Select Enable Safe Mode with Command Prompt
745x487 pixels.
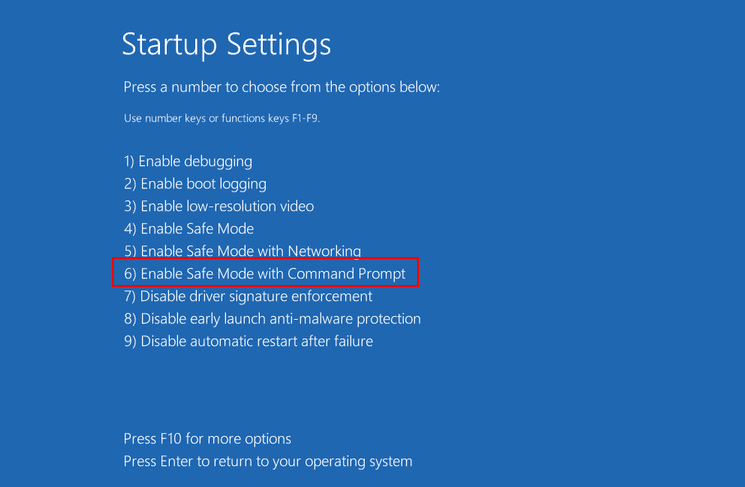(x=265, y=273)
